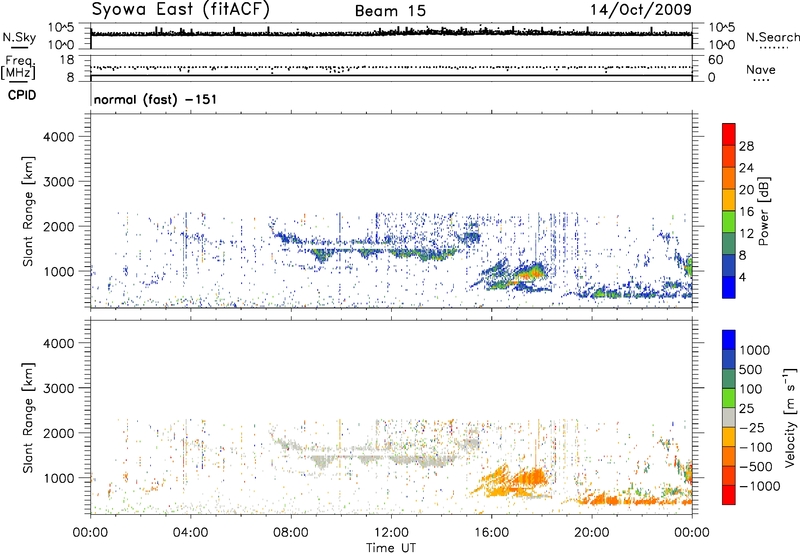800x554 pixels.
Task: Click the 'Nave' legend label
Action: click(761, 69)
